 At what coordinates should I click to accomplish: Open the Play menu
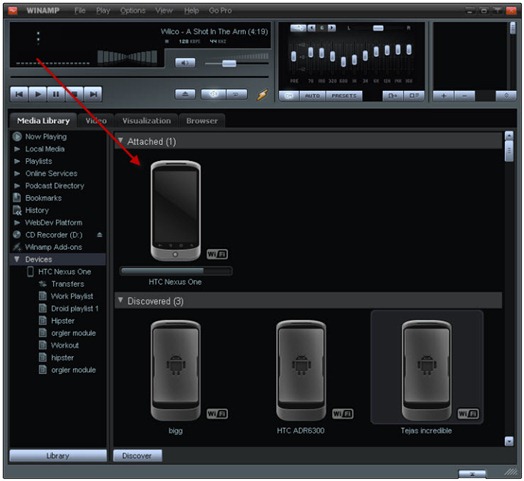point(103,11)
